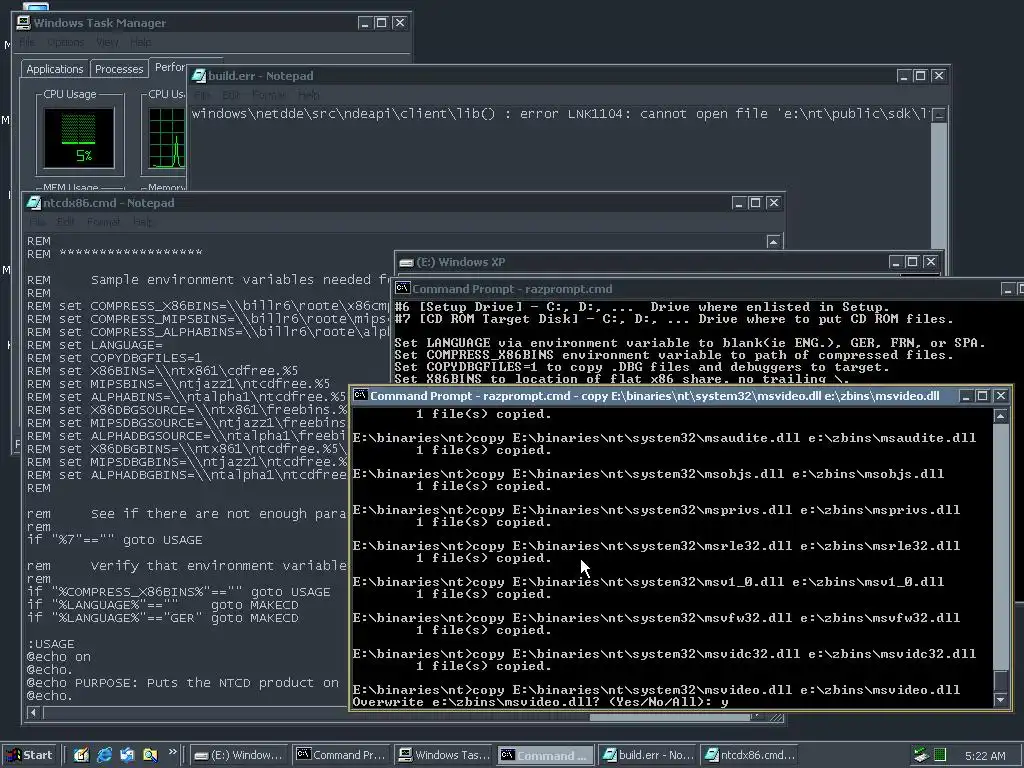This screenshot has width=1024, height=768.
Task: Click the 'if "%7"=="" goto USAGE' line
Action: coord(114,540)
